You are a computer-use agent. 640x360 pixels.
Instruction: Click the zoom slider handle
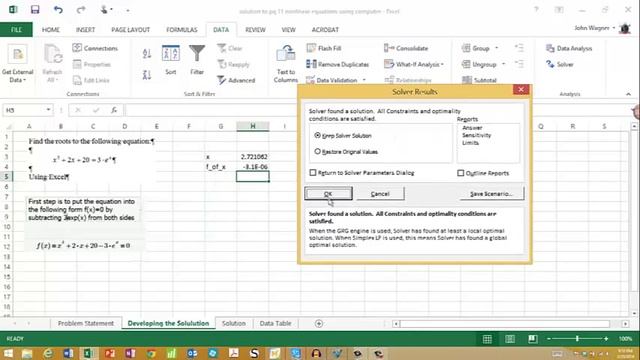(577, 339)
